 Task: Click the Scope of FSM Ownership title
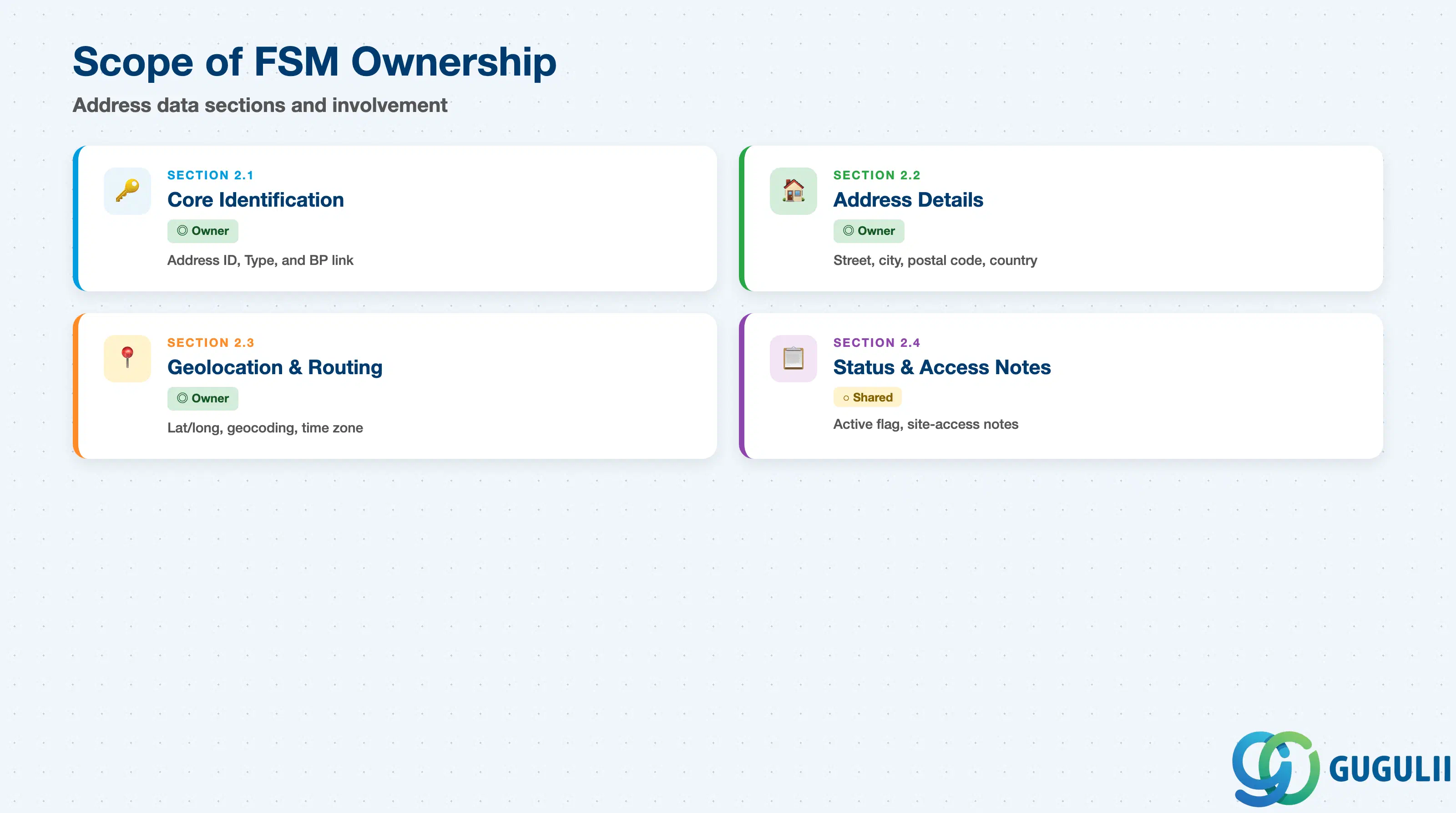coord(314,61)
